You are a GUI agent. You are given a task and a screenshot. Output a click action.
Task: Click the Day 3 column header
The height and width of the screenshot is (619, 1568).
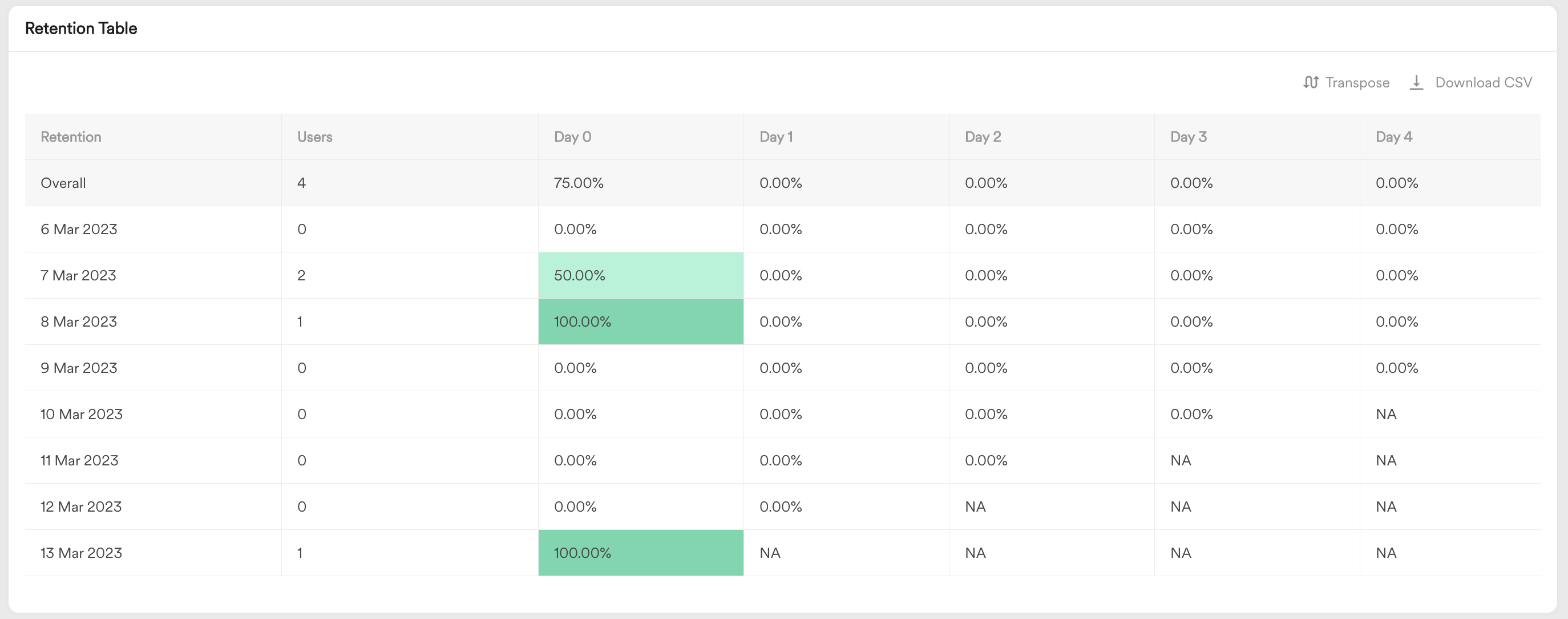coord(1188,137)
